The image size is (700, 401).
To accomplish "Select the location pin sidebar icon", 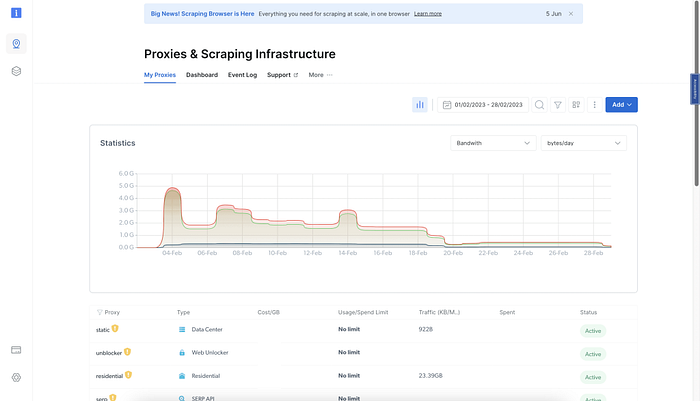I will [16, 44].
